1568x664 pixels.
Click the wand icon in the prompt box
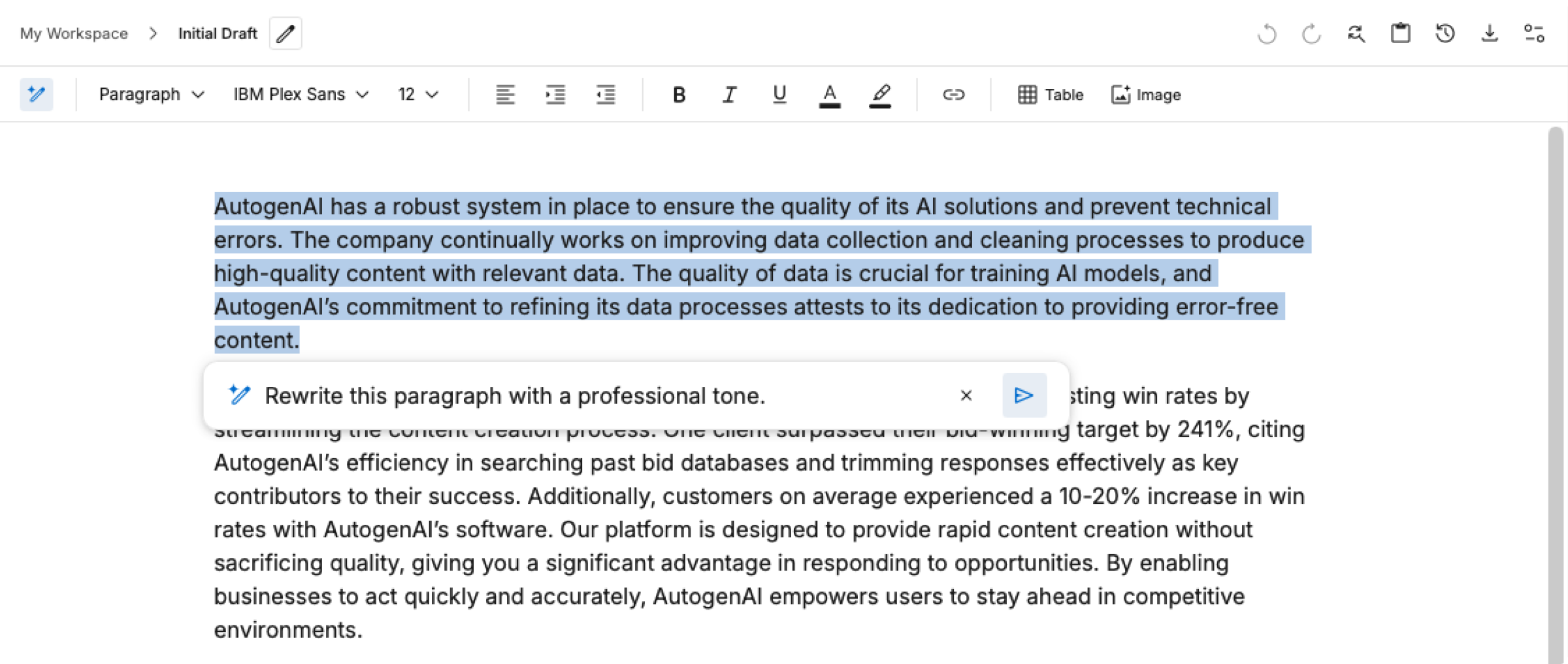(239, 395)
